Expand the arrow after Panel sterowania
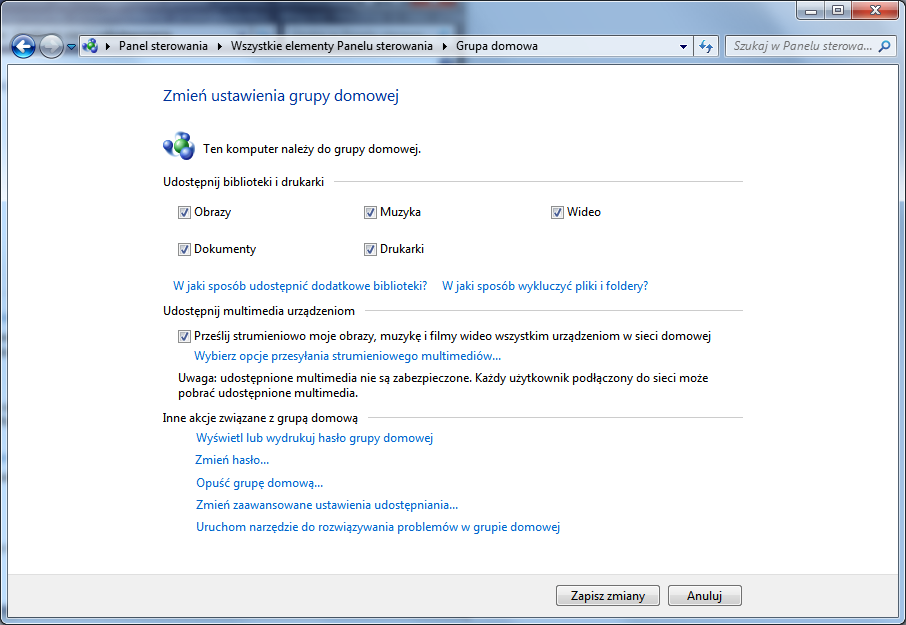 point(220,46)
